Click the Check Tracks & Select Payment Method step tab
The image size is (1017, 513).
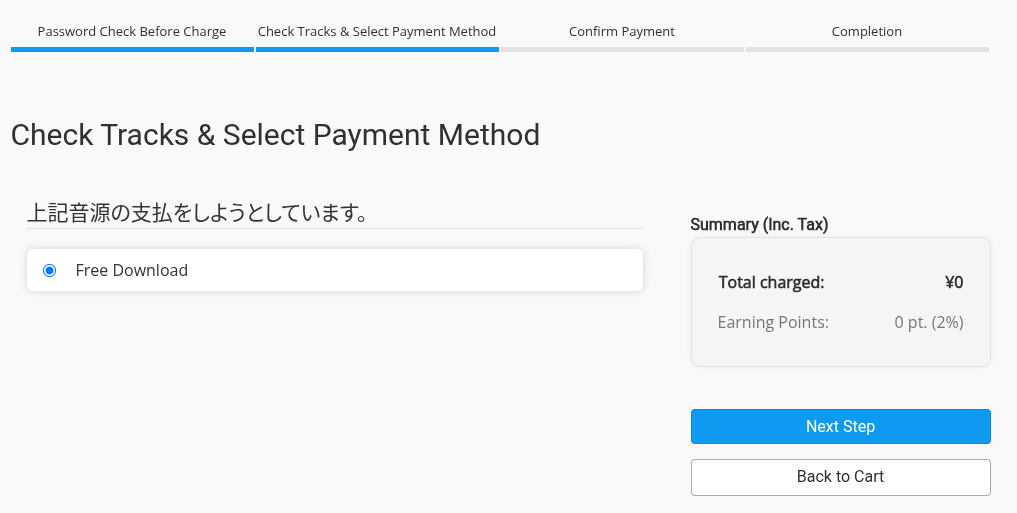pos(377,31)
